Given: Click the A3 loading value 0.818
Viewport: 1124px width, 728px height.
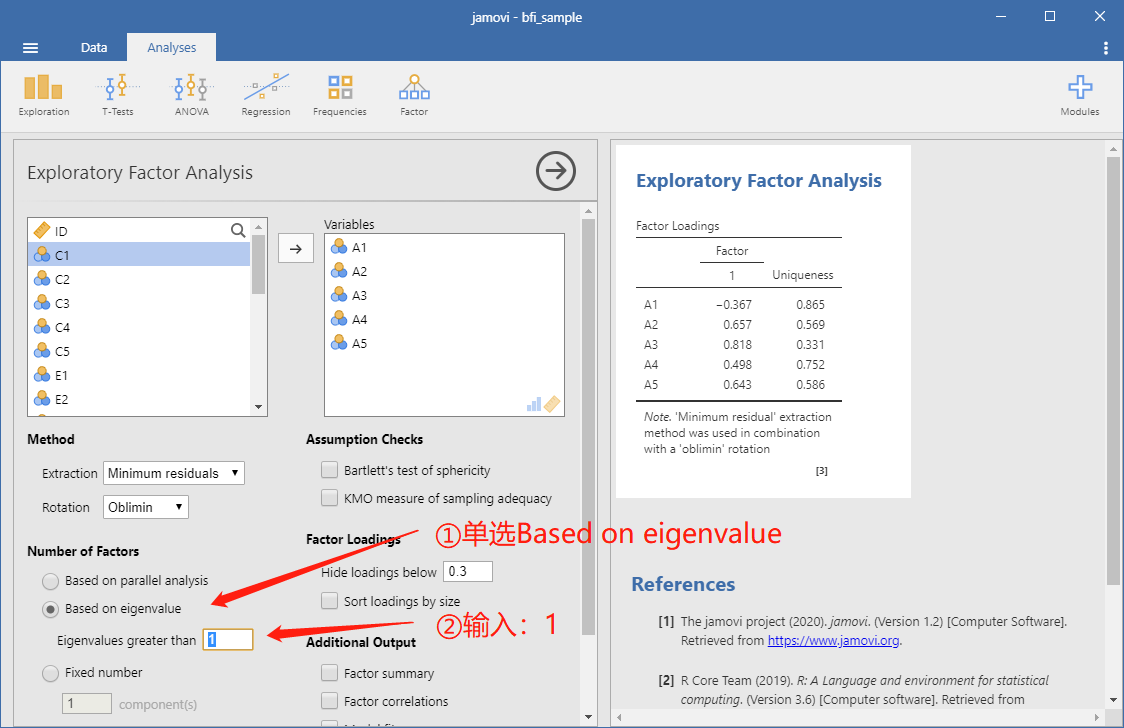Looking at the screenshot, I should pos(737,345).
